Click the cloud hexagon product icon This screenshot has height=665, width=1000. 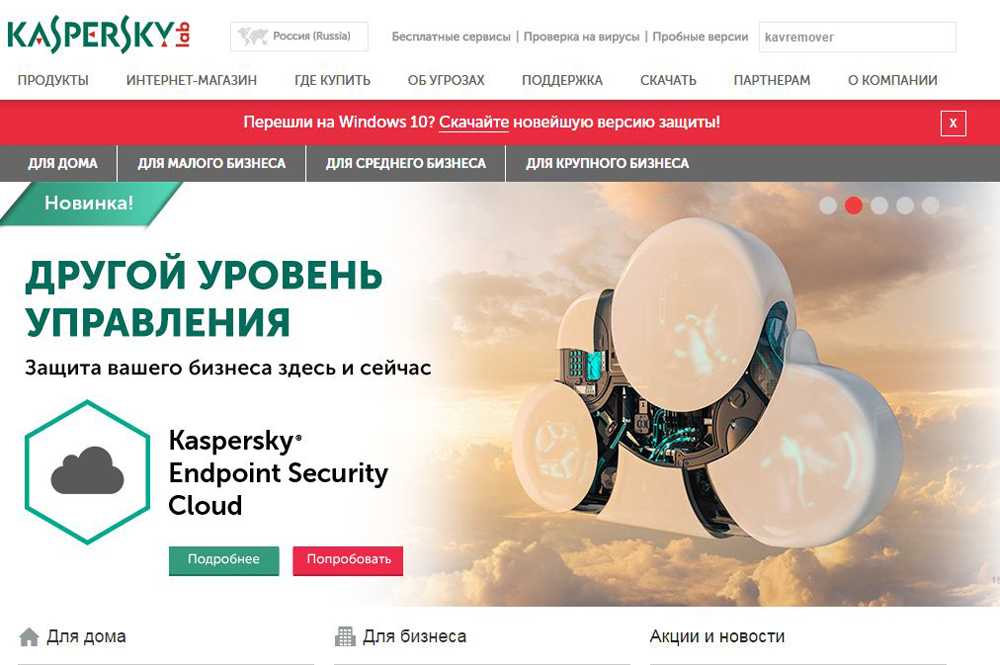tap(87, 472)
